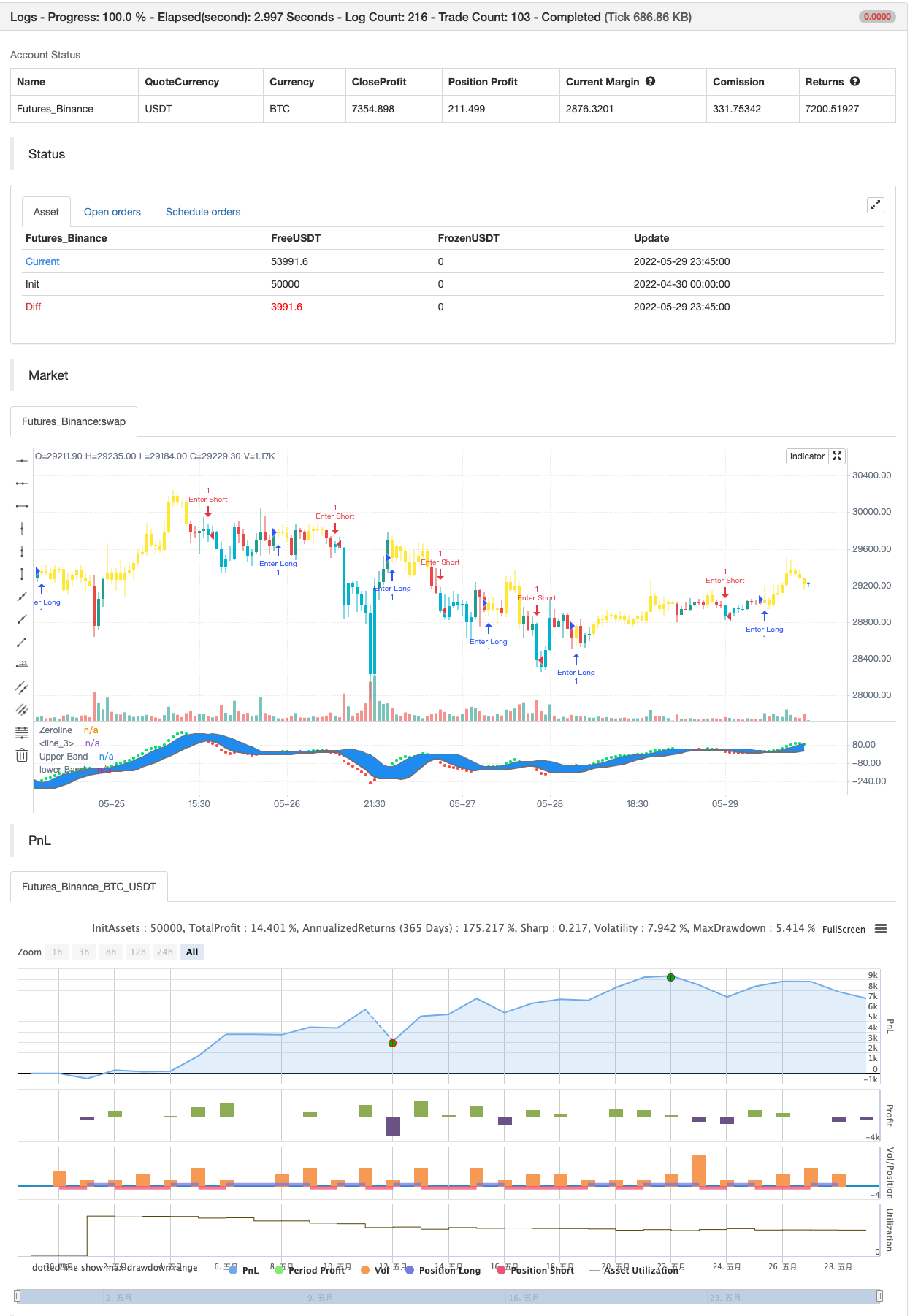Click the Current Margin value 2876.3201

589,109
